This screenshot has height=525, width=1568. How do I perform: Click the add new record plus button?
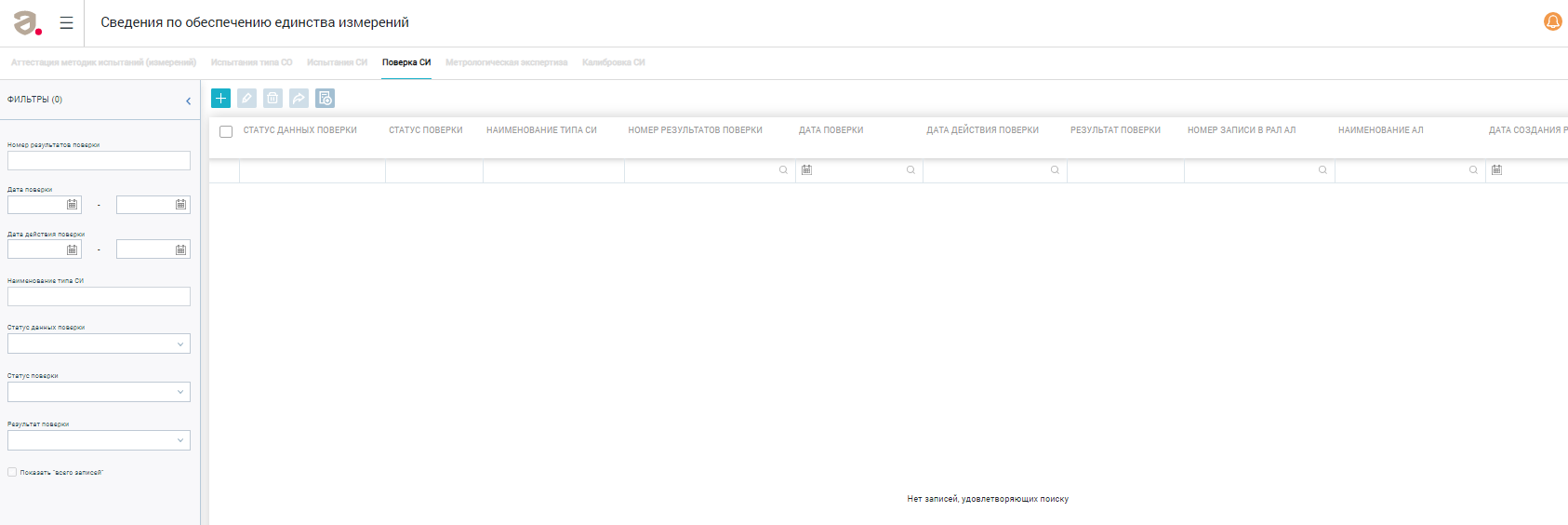[x=220, y=98]
